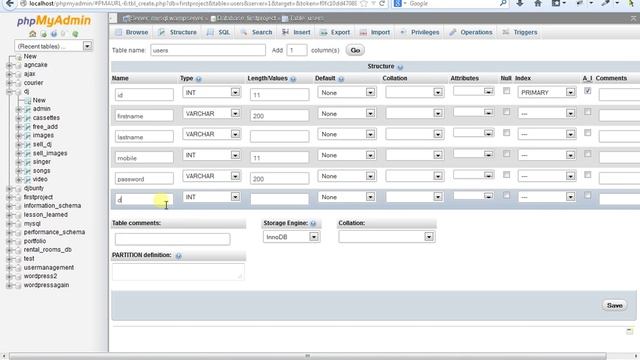Open the cassettes table link
The image size is (640, 360).
pyautogui.click(x=46, y=118)
